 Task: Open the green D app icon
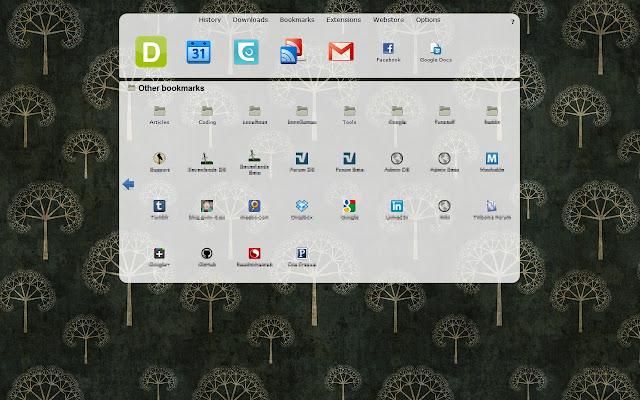[151, 52]
